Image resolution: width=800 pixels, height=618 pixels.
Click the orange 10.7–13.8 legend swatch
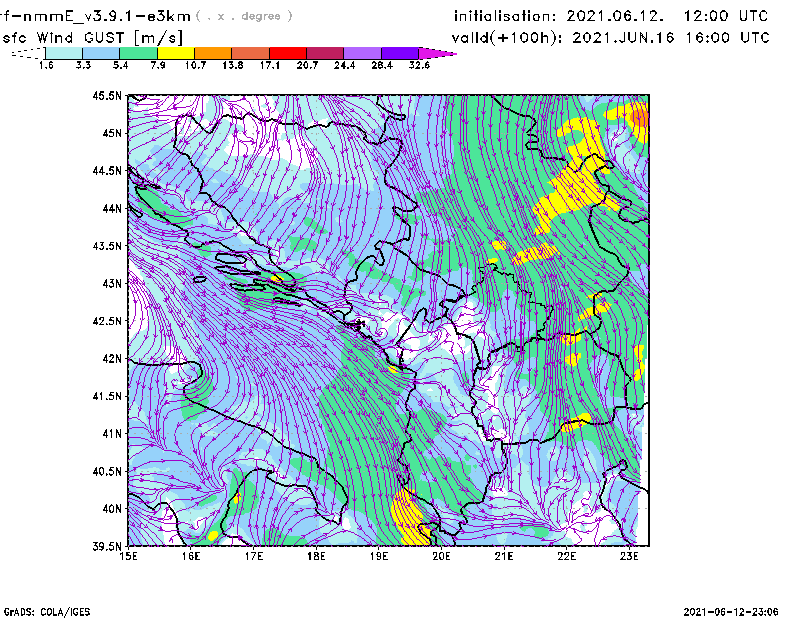coord(213,53)
